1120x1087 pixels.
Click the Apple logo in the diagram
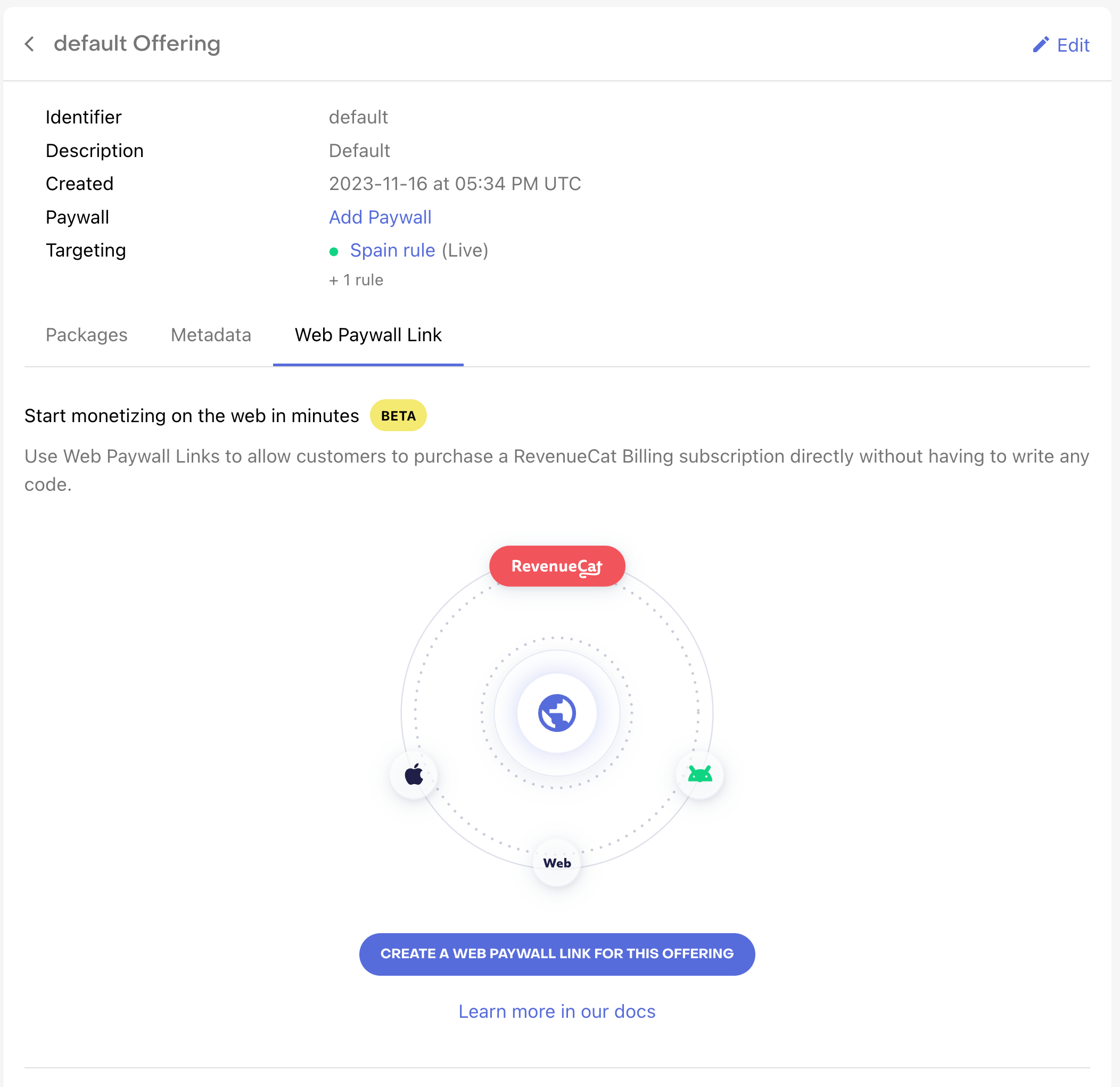tap(414, 775)
